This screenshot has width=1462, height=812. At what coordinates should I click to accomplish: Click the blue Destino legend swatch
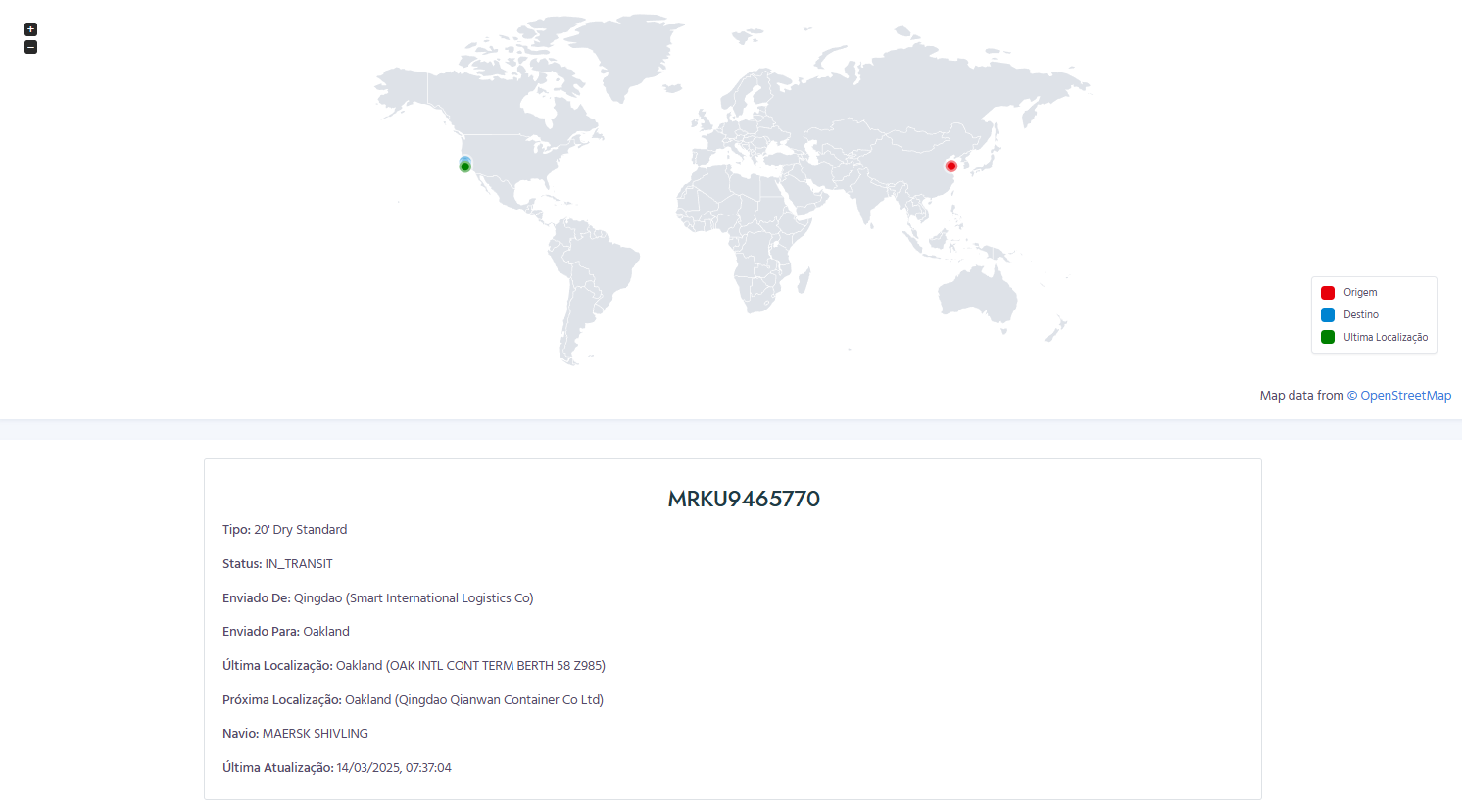pos(1328,315)
